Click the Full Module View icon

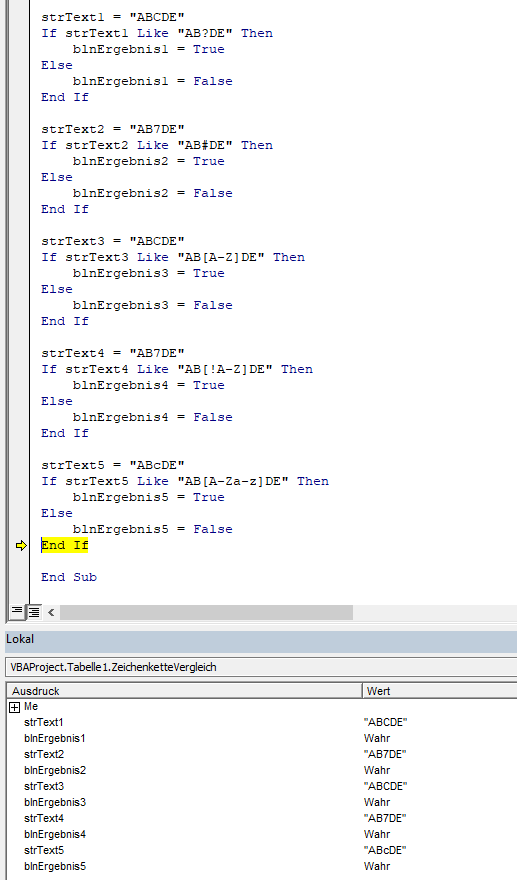[x=34, y=612]
